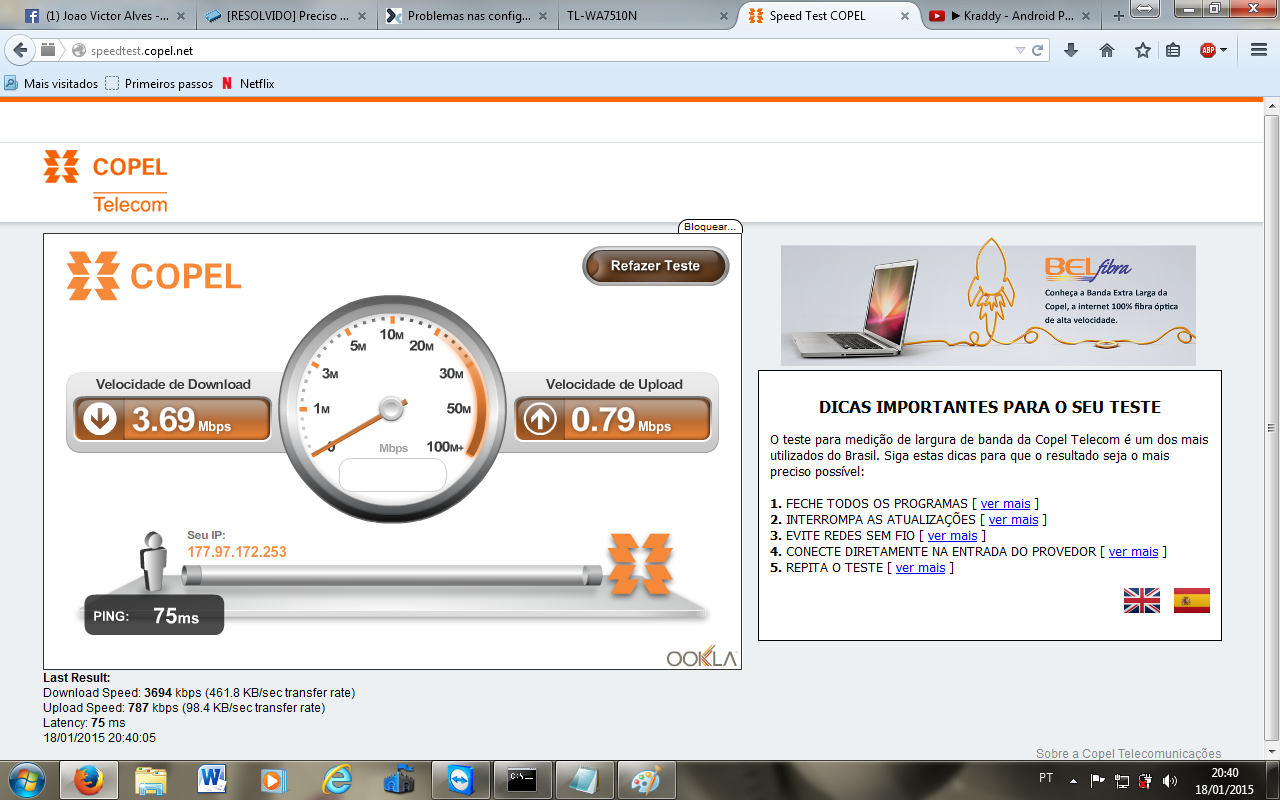Open Microsoft Word from the taskbar
The image size is (1280, 800).
[213, 780]
